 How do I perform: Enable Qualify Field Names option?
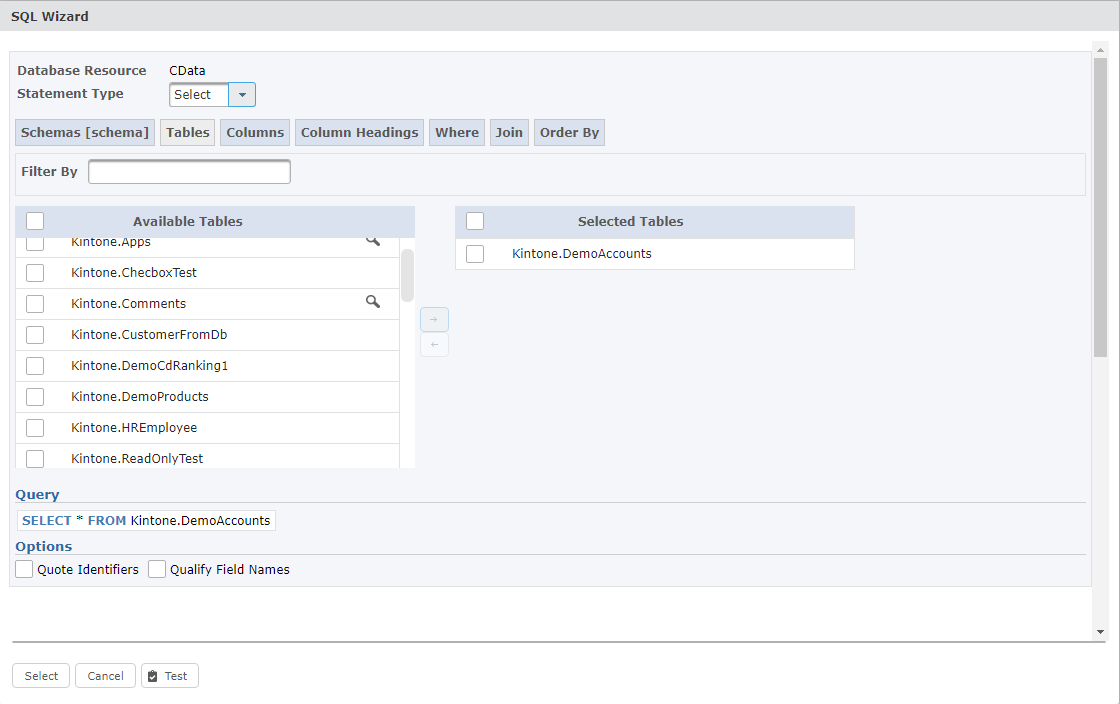click(x=157, y=569)
